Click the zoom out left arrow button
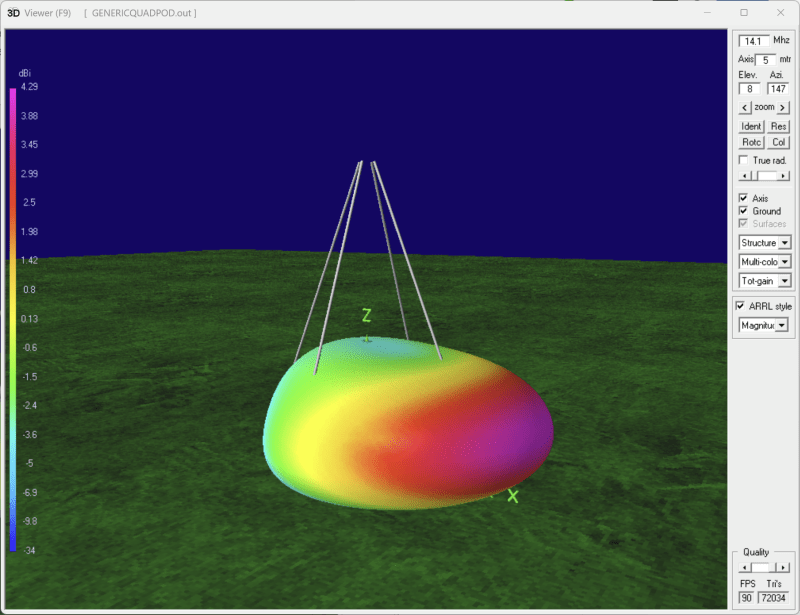Viewport: 800px width, 615px height. [x=745, y=107]
